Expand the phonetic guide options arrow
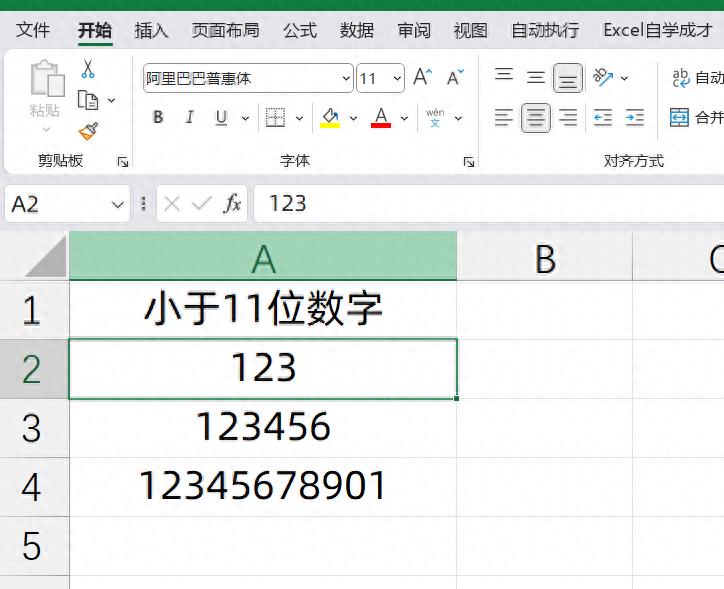Image resolution: width=724 pixels, height=589 pixels. tap(458, 119)
